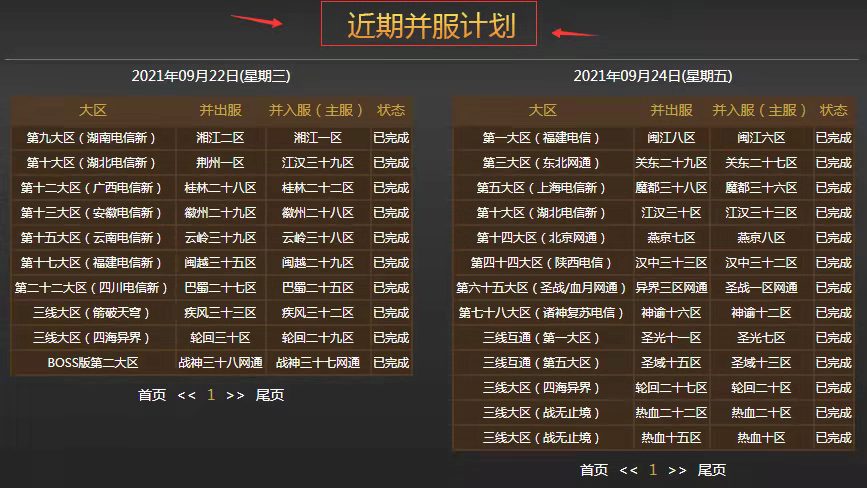Click the 热血十五区 cell
Image resolution: width=867 pixels, height=488 pixels.
671,438
